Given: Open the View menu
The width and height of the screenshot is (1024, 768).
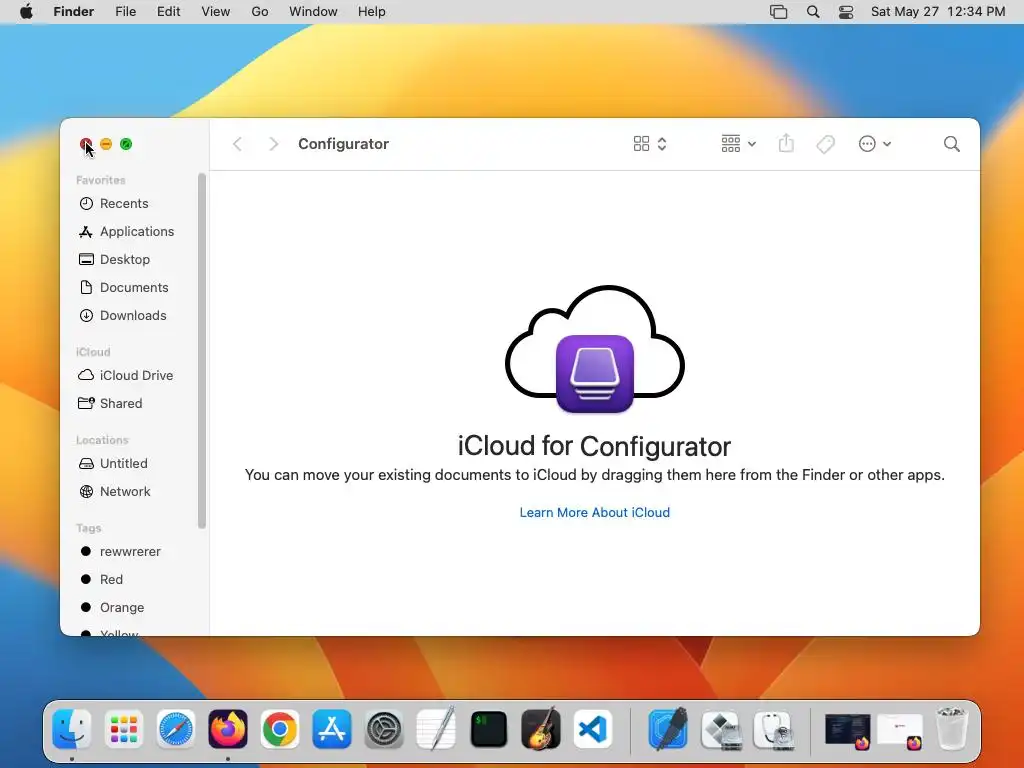Looking at the screenshot, I should (x=216, y=12).
